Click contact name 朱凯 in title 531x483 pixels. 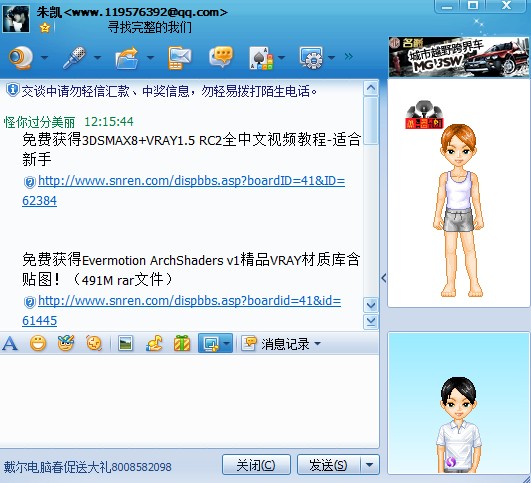(x=49, y=12)
